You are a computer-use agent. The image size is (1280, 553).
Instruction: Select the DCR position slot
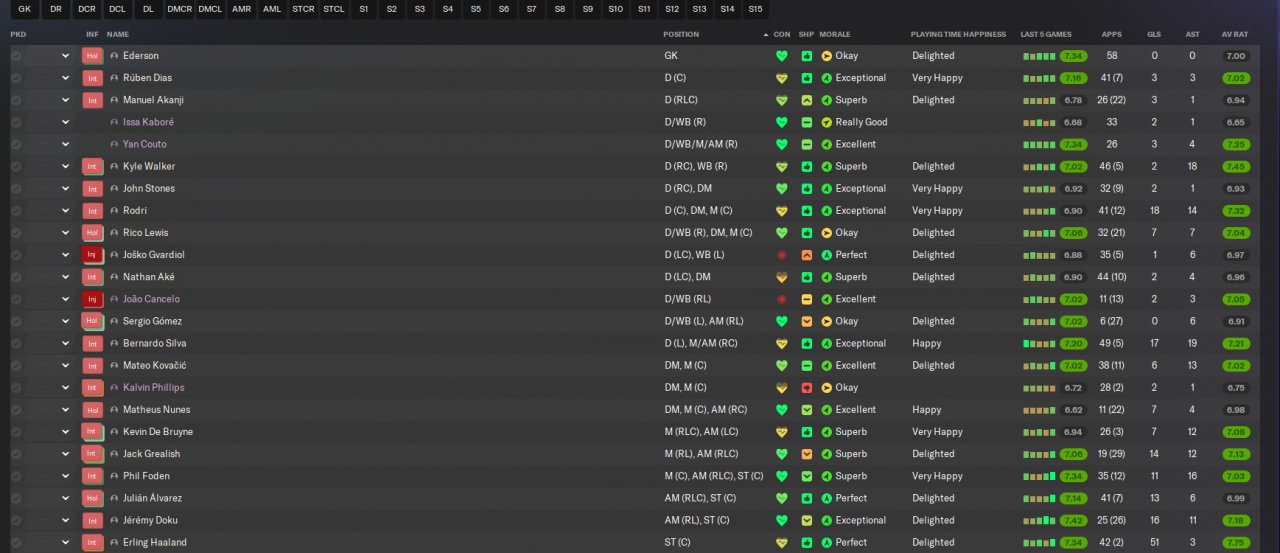[x=87, y=9]
